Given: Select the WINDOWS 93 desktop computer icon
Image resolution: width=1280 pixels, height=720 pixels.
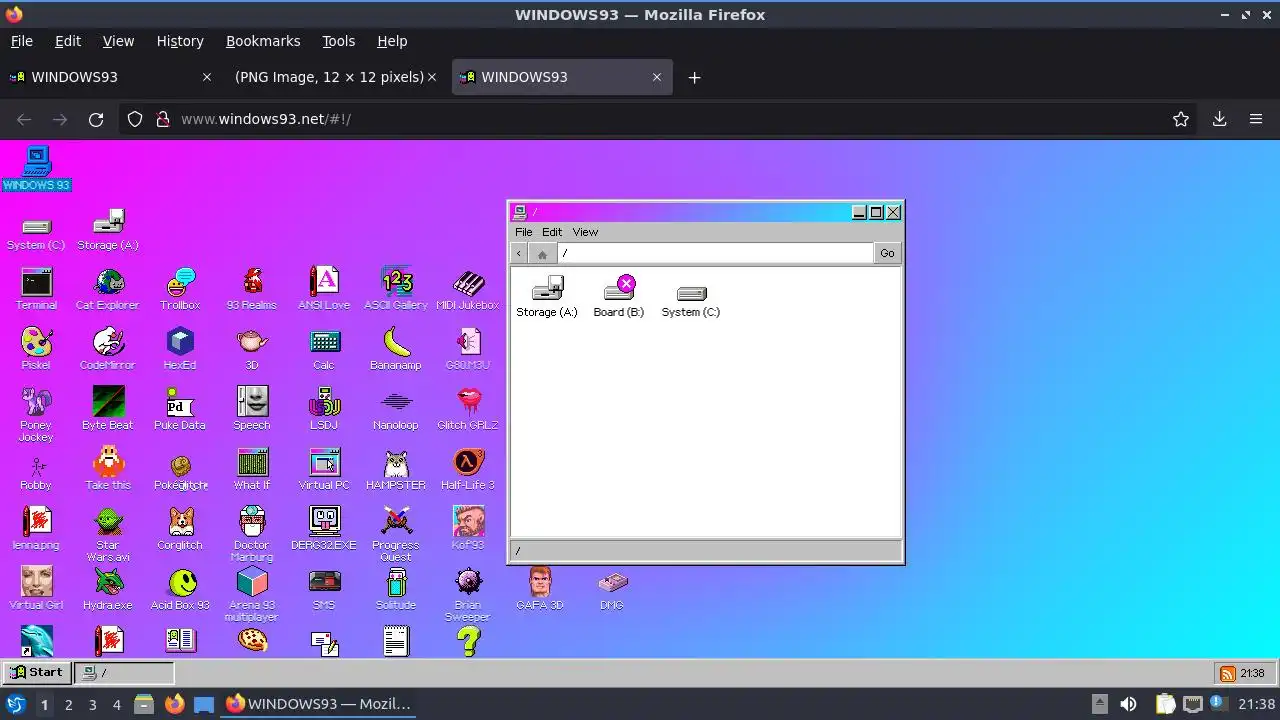Looking at the screenshot, I should (36, 168).
